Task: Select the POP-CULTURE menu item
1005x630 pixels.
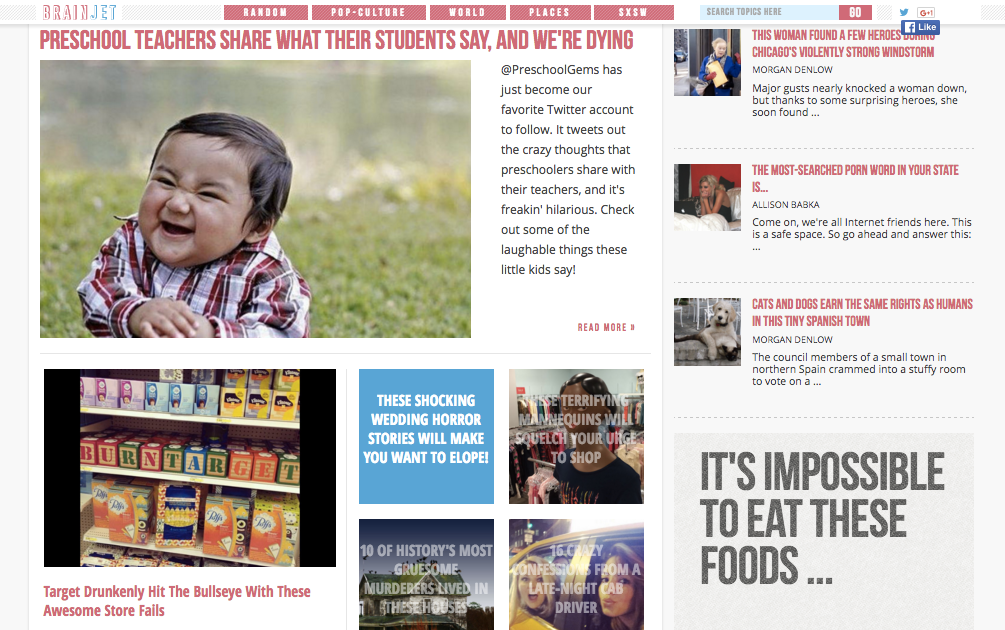Action: [369, 12]
